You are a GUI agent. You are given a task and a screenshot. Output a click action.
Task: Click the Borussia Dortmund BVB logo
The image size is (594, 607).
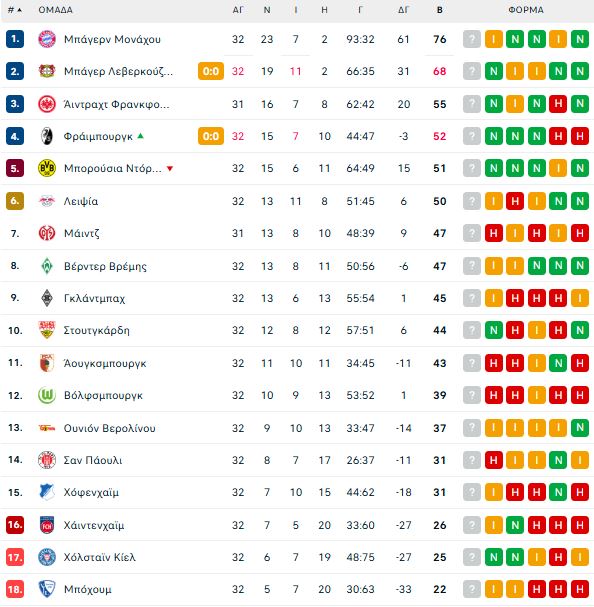[47, 168]
